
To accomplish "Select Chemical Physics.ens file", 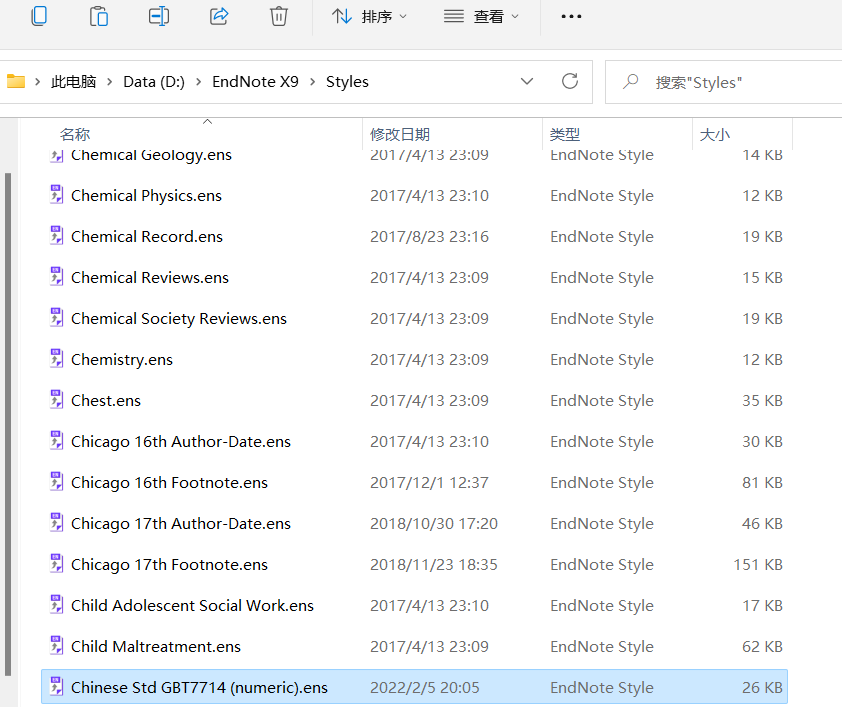I will tap(414, 195).
